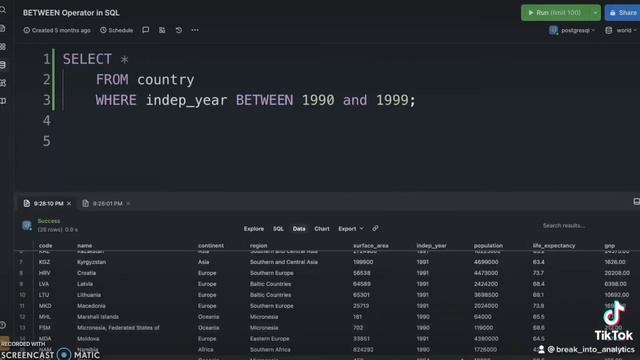Click the Created 5 months ago label

pyautogui.click(x=57, y=30)
